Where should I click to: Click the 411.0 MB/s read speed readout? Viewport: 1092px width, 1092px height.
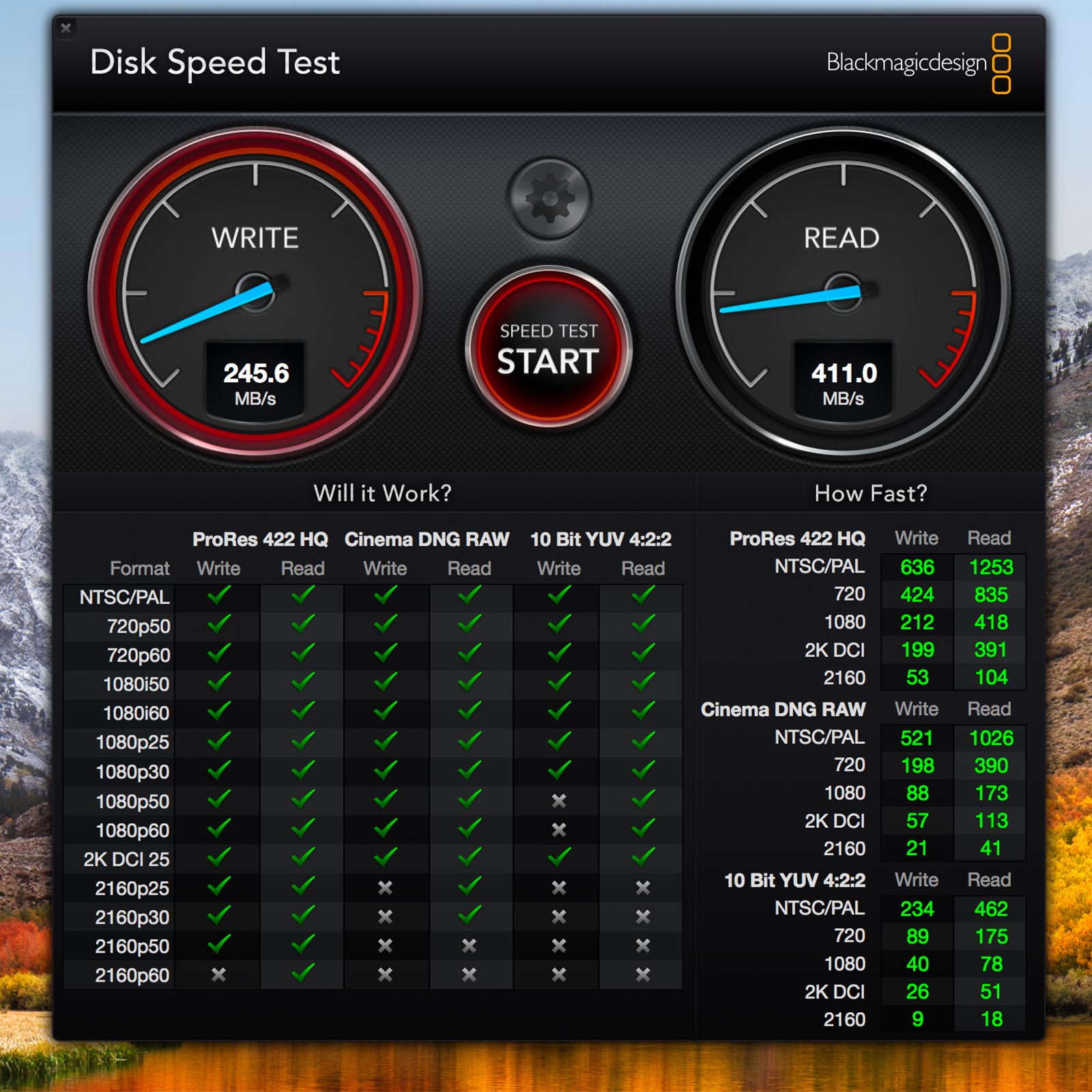click(844, 382)
